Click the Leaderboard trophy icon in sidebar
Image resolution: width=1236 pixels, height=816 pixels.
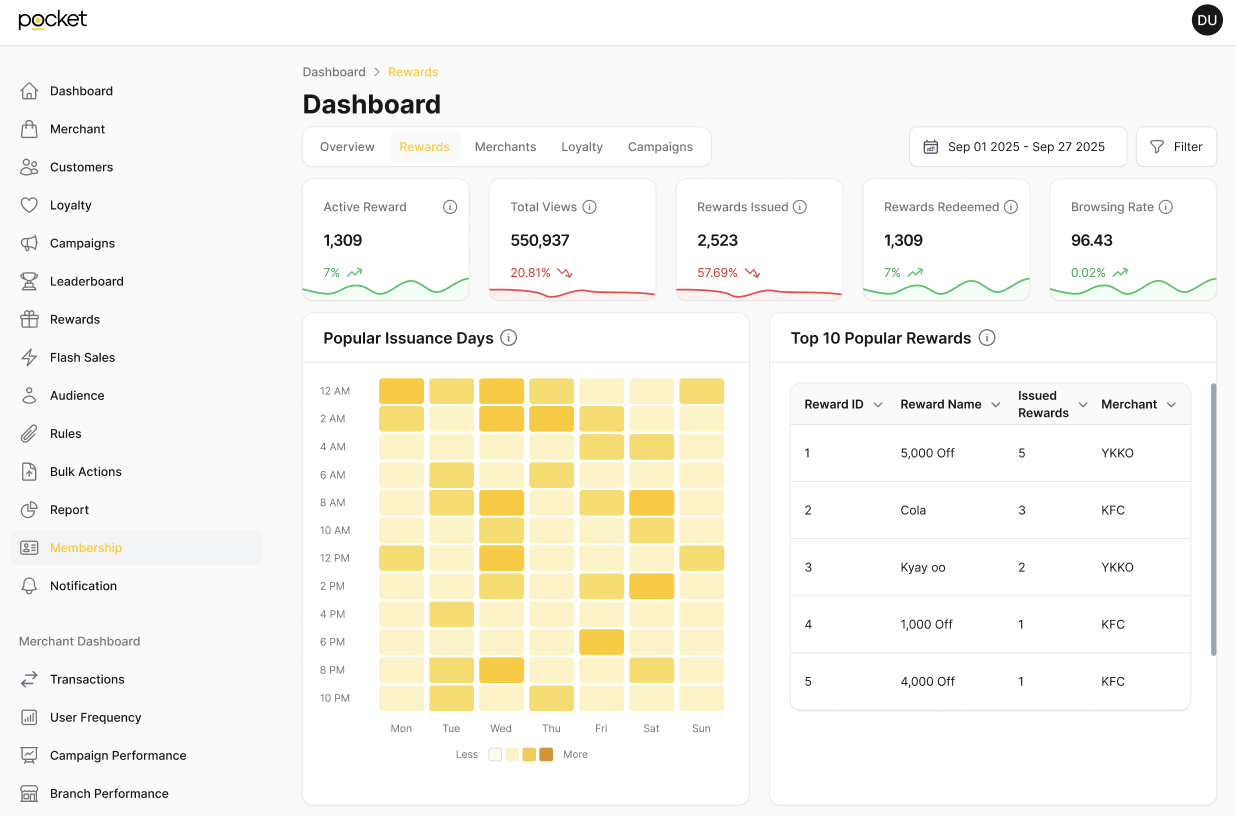tap(30, 282)
